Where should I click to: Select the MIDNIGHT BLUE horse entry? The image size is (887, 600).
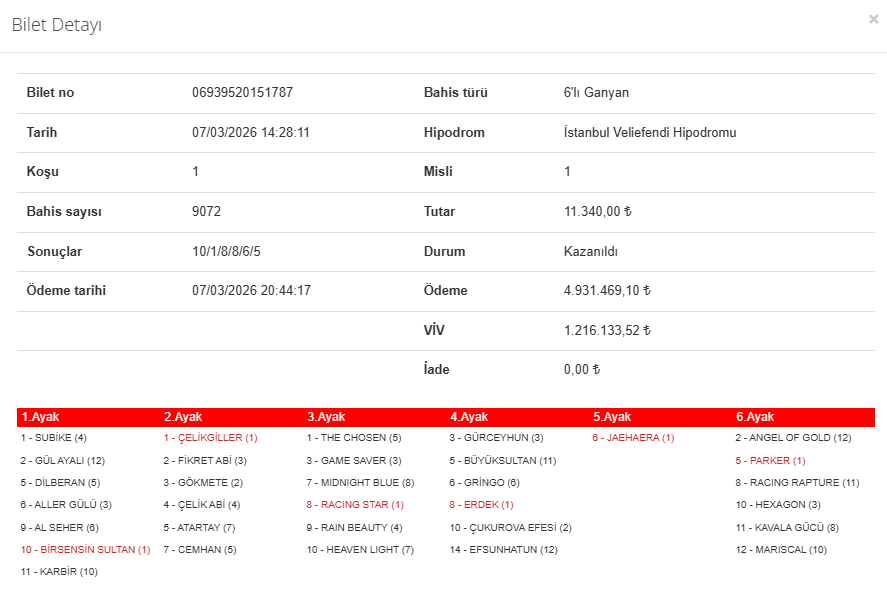[360, 482]
